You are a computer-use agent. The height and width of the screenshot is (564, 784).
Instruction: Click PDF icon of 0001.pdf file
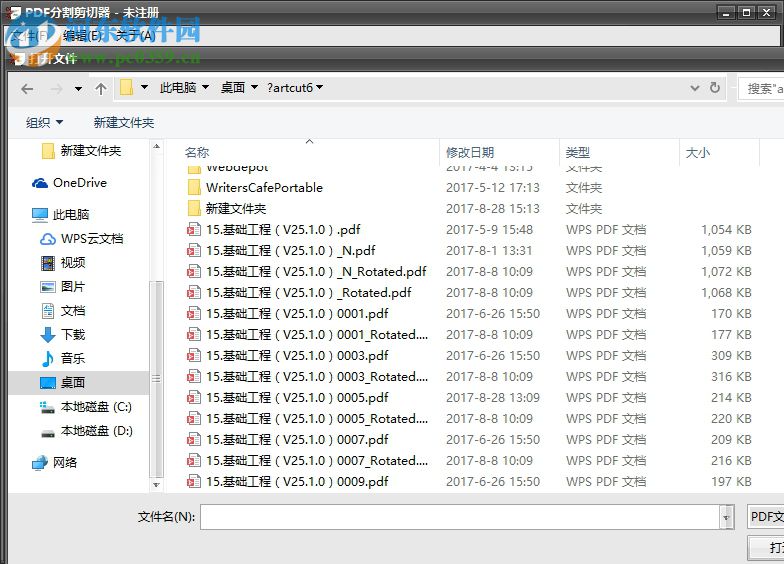tap(194, 314)
